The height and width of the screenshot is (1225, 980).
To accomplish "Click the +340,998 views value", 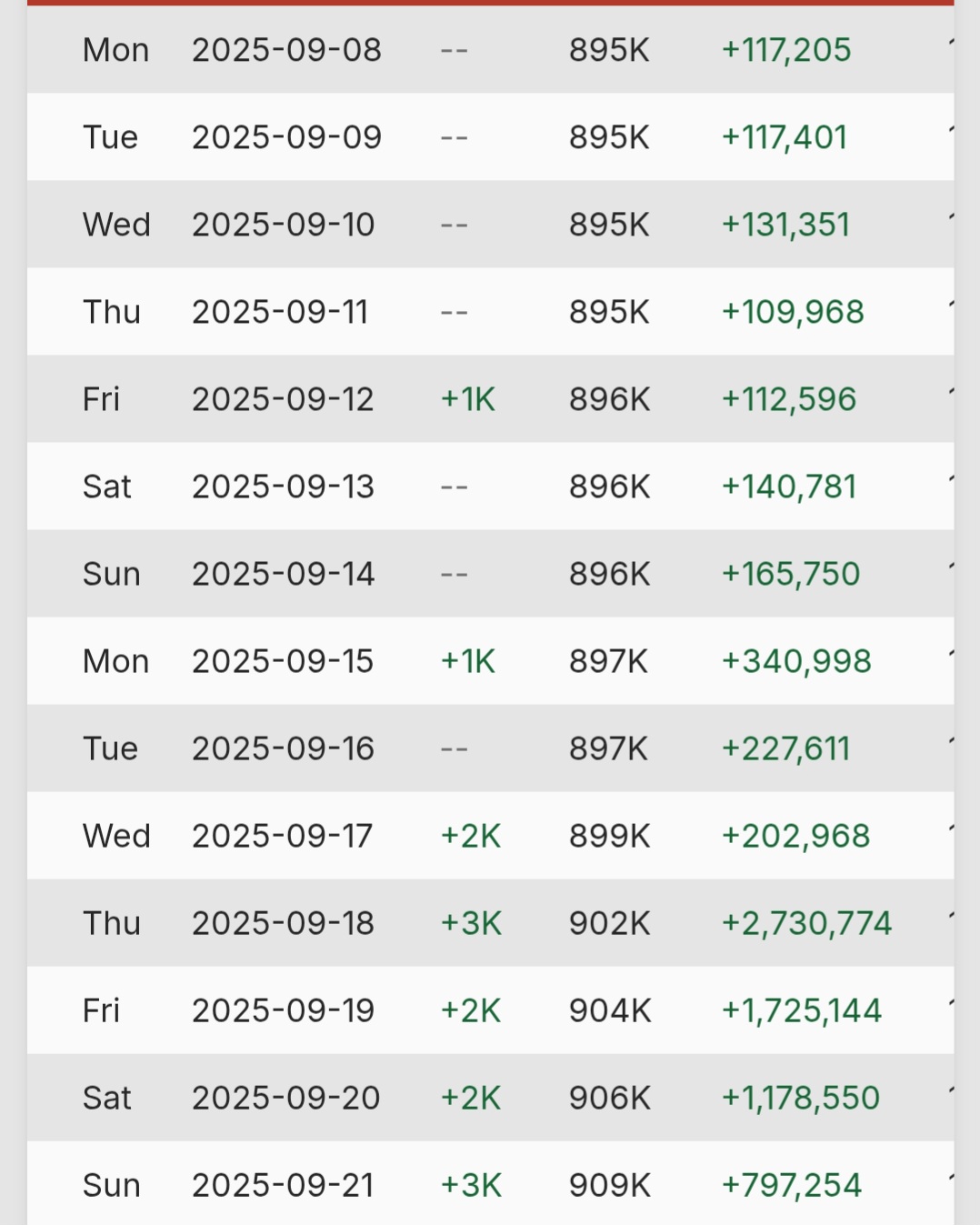I will coord(796,661).
